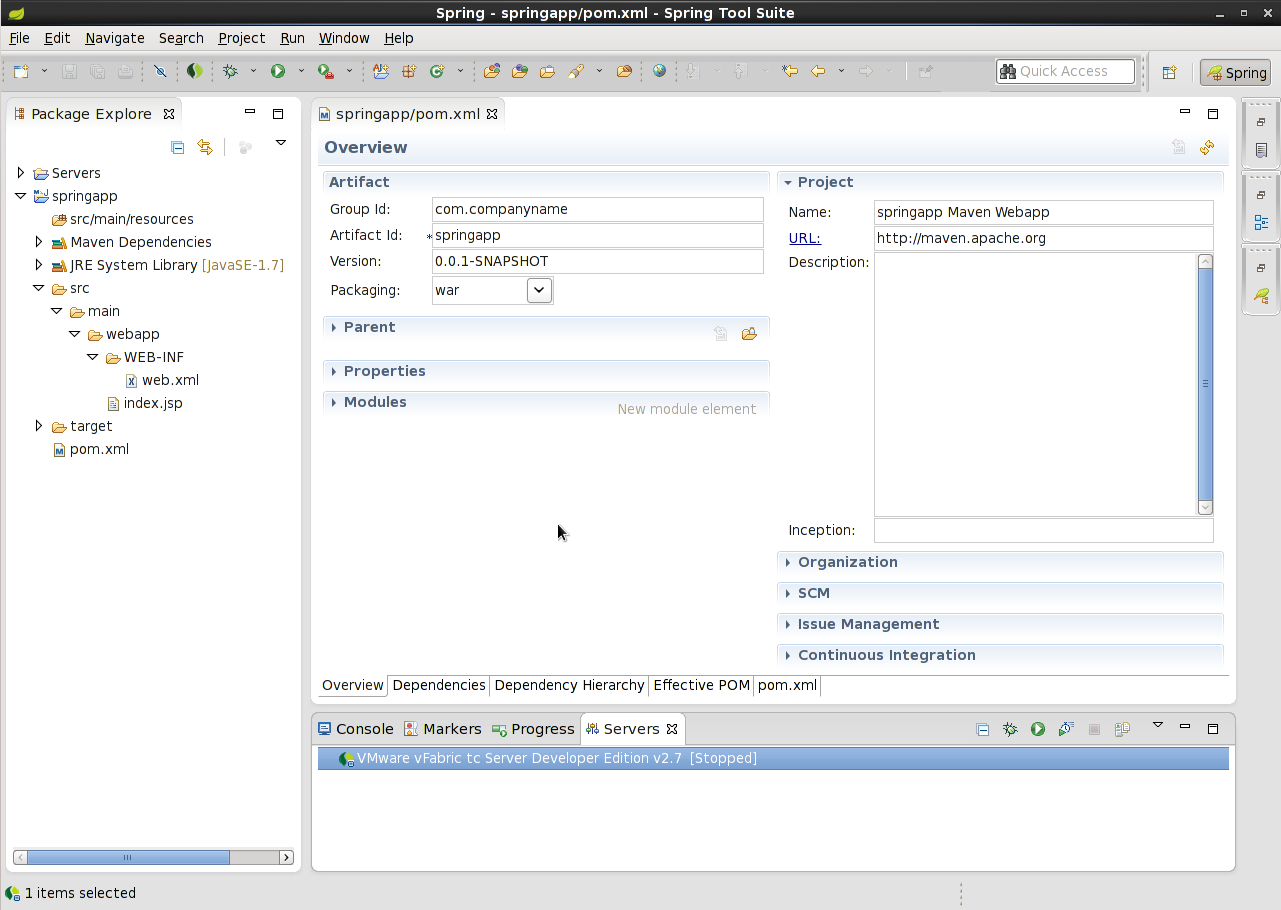Switch to the Dependencies tab

439,685
